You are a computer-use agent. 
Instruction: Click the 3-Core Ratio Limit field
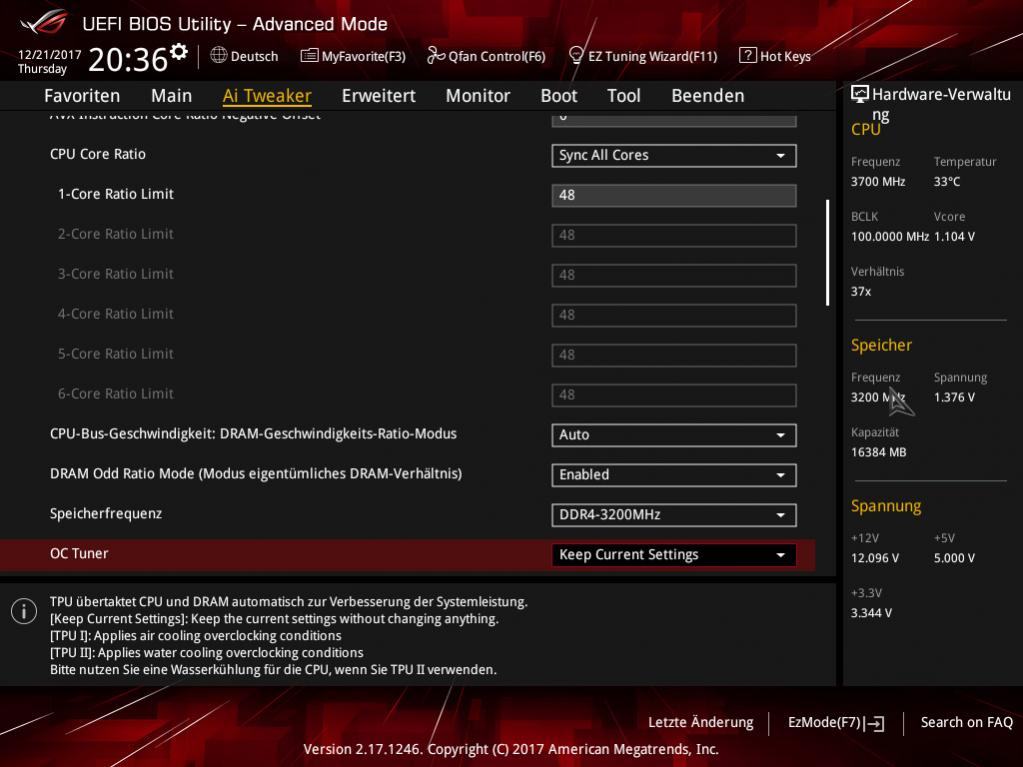pos(674,275)
